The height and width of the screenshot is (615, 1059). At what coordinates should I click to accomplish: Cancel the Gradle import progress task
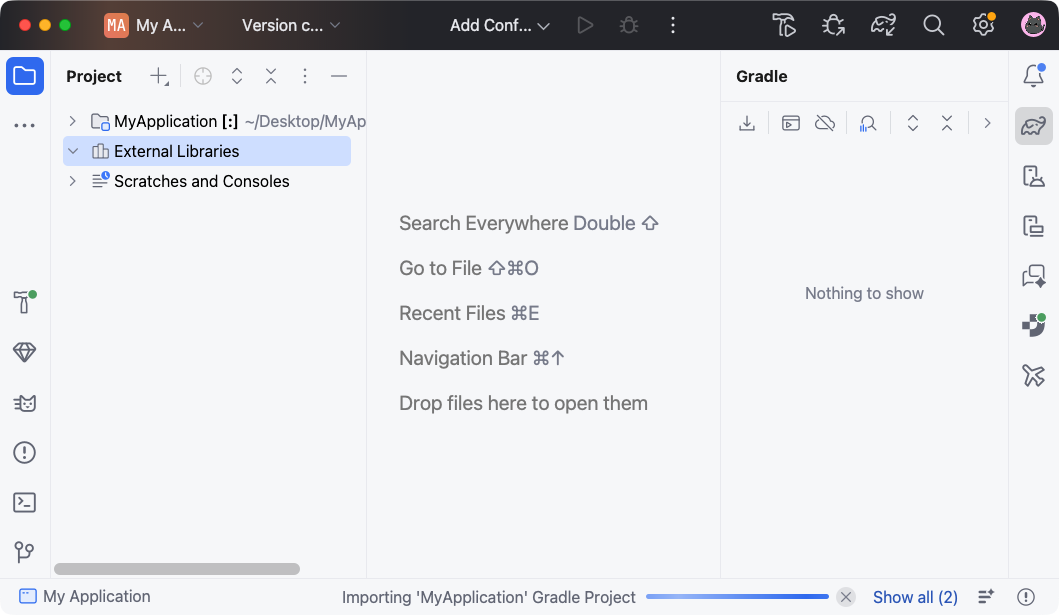[x=846, y=597]
